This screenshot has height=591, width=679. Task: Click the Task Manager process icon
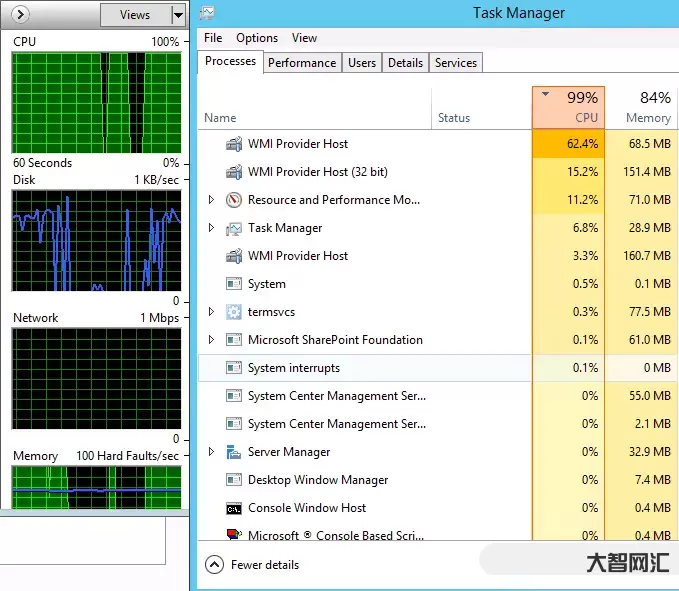point(233,228)
